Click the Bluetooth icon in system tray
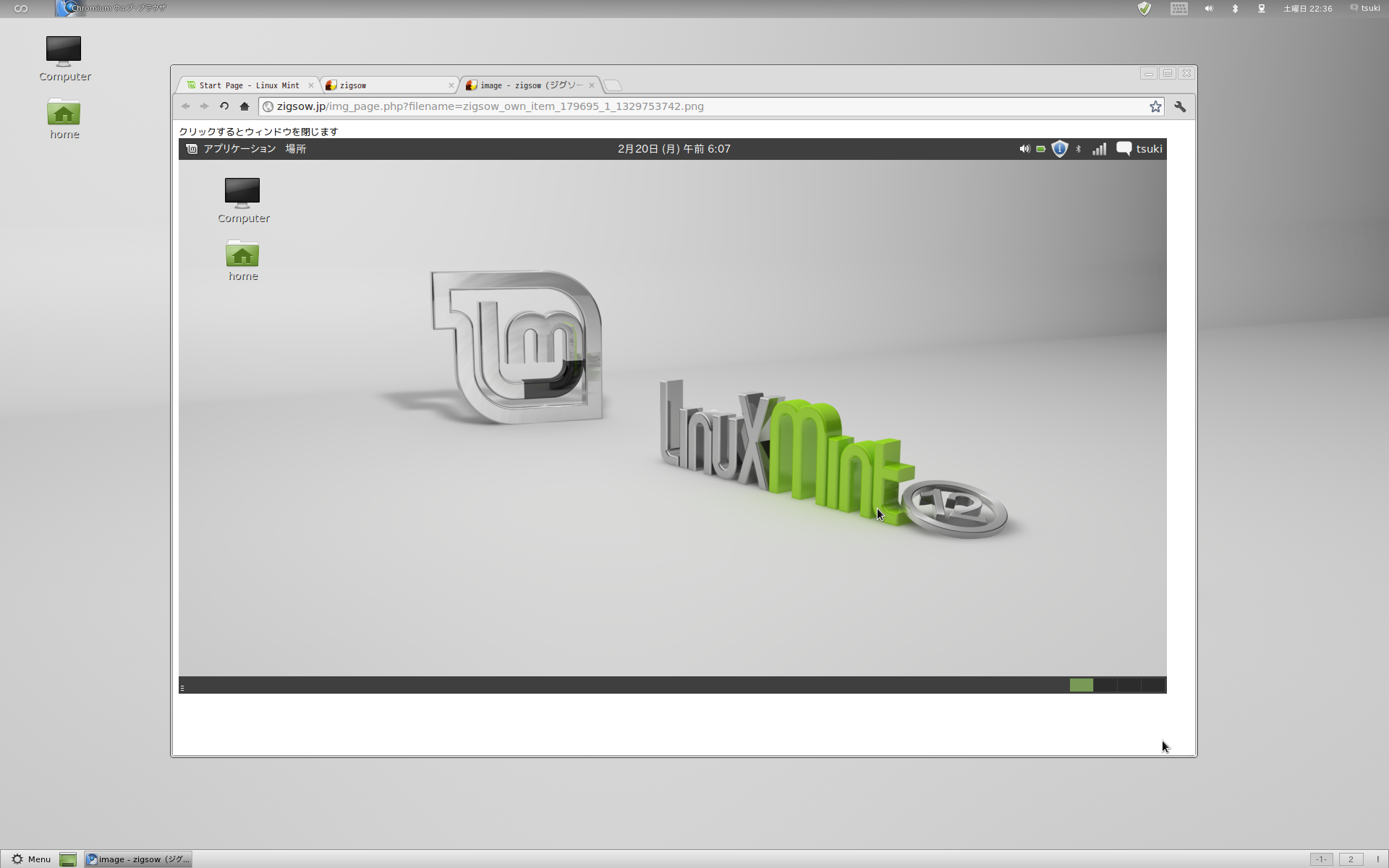The height and width of the screenshot is (868, 1389). [x=1235, y=9]
